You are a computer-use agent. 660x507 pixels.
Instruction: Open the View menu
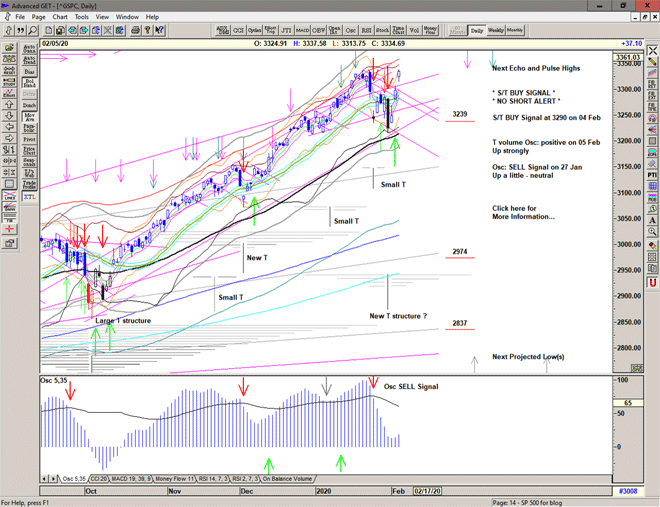[x=102, y=17]
